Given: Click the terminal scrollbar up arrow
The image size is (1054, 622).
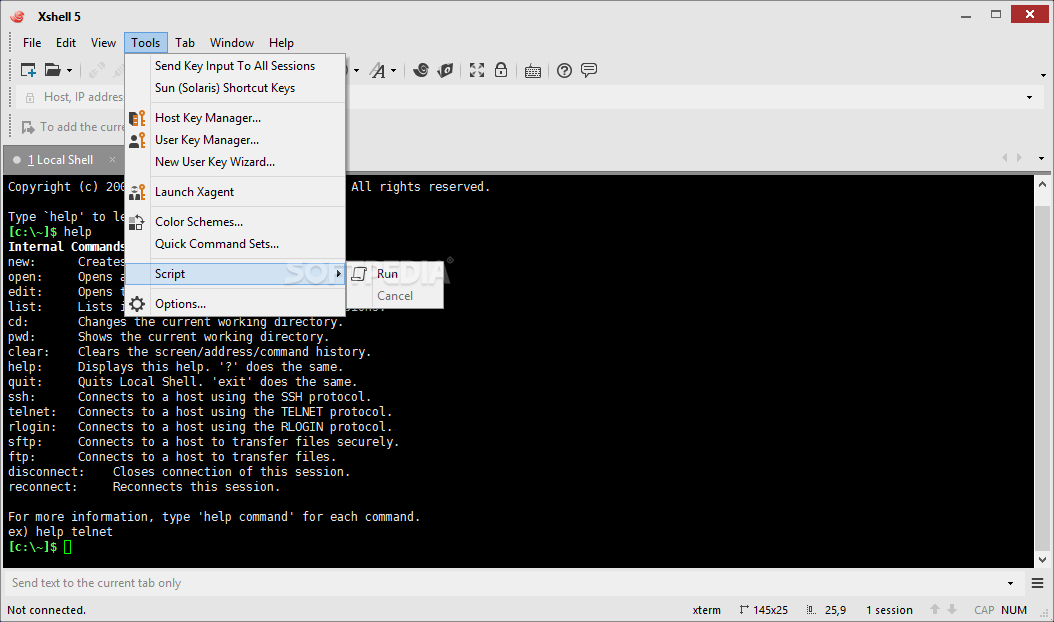Looking at the screenshot, I should (1043, 184).
